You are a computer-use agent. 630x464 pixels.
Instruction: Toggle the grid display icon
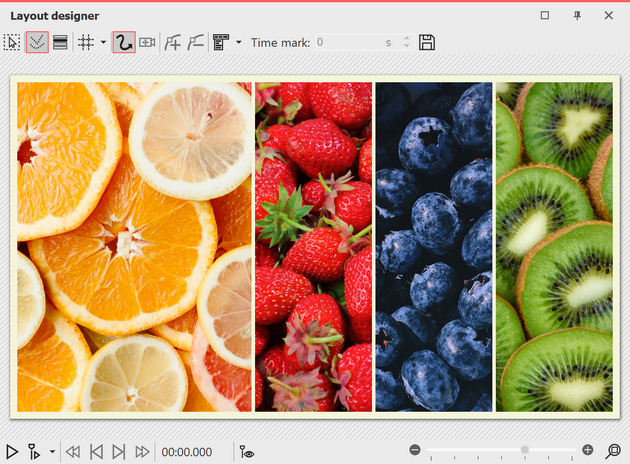86,42
